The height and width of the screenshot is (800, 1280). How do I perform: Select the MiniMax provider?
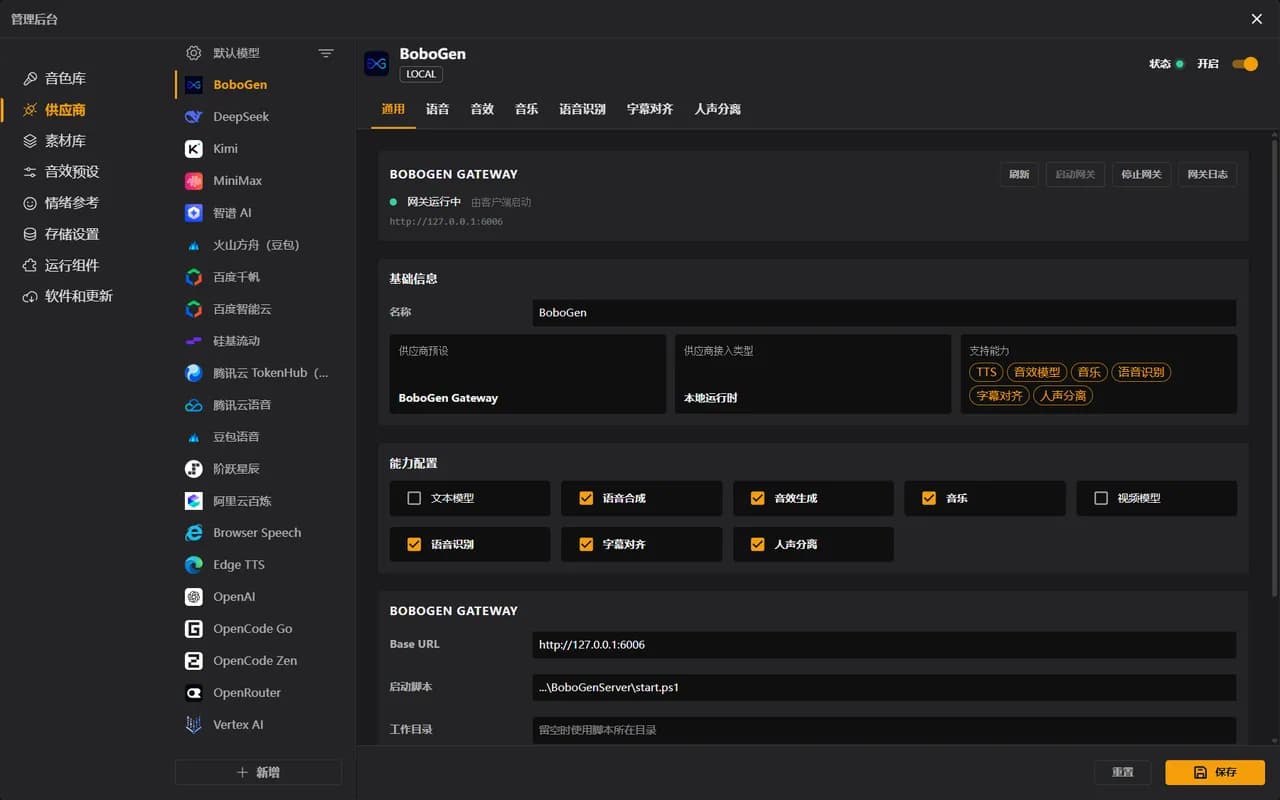point(258,181)
